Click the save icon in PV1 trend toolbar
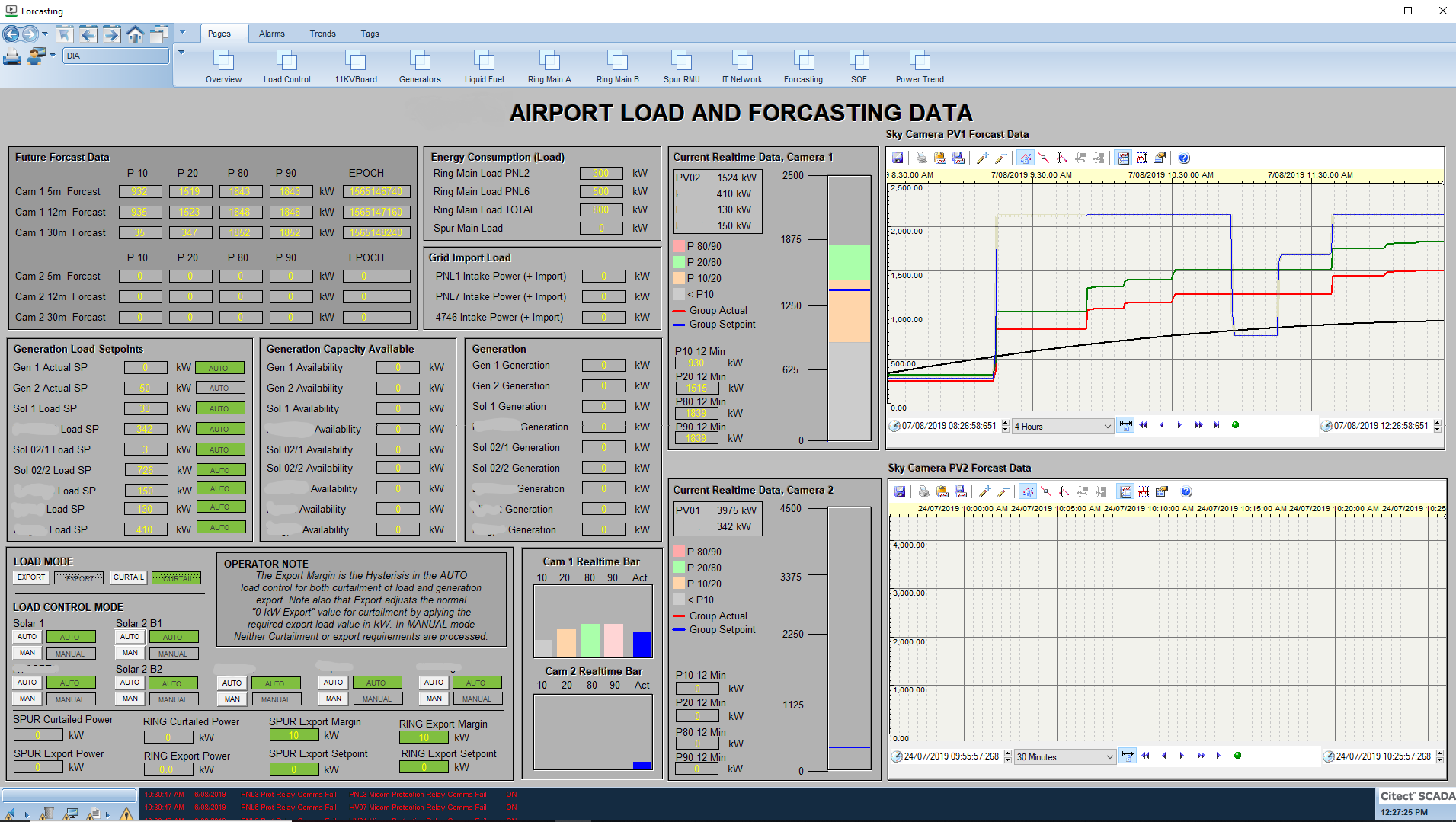The height and width of the screenshot is (822, 1456). click(898, 158)
